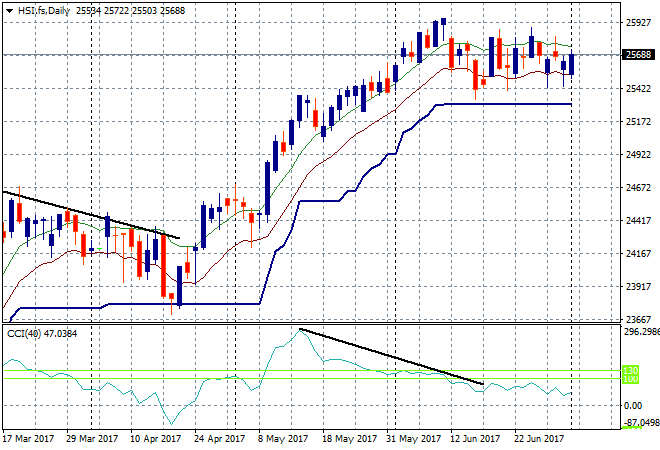Click the 23667 price axis label
The width and height of the screenshot is (660, 450).
coord(639,319)
